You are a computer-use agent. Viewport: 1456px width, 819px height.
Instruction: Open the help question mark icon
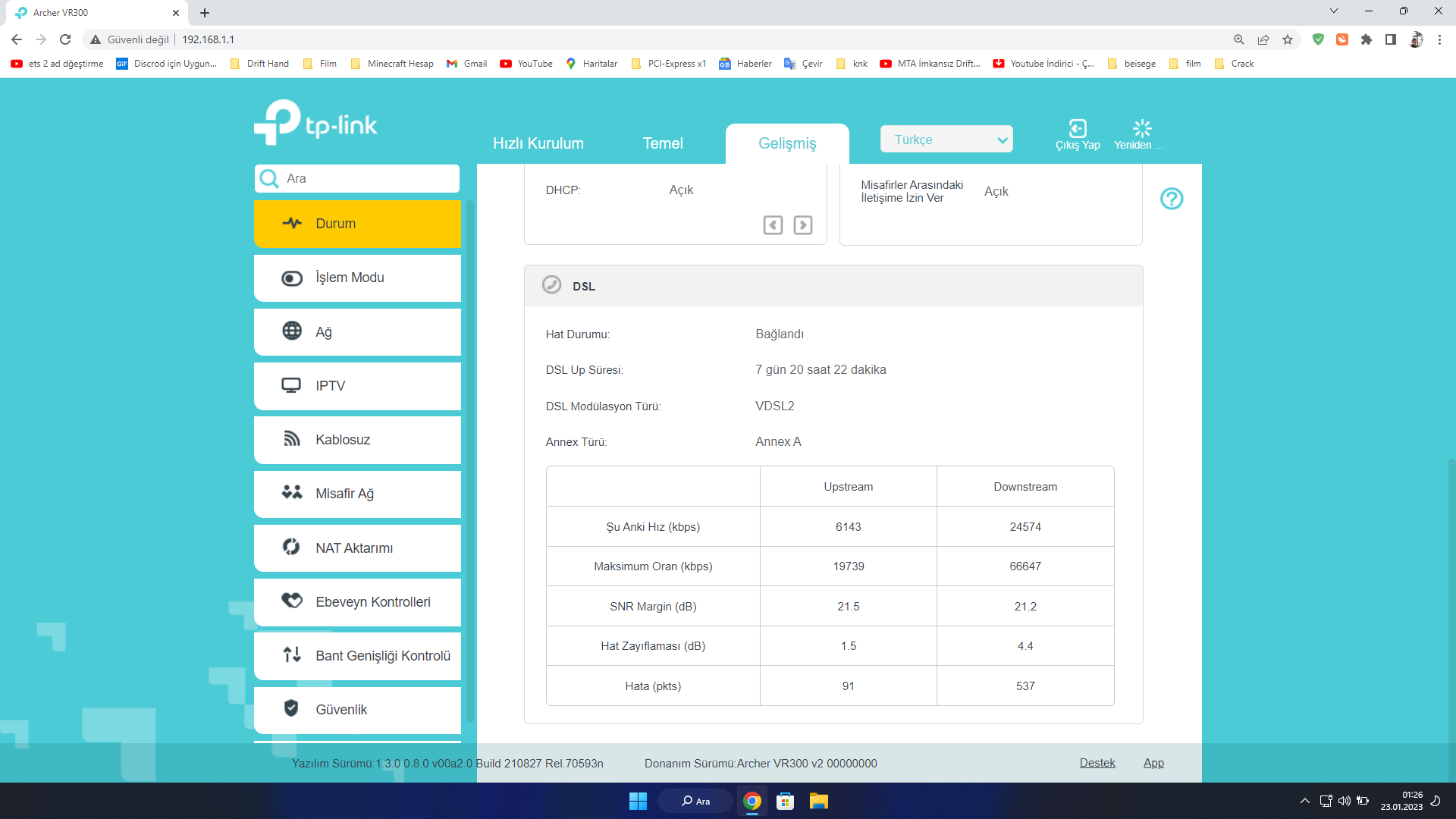(x=1172, y=199)
